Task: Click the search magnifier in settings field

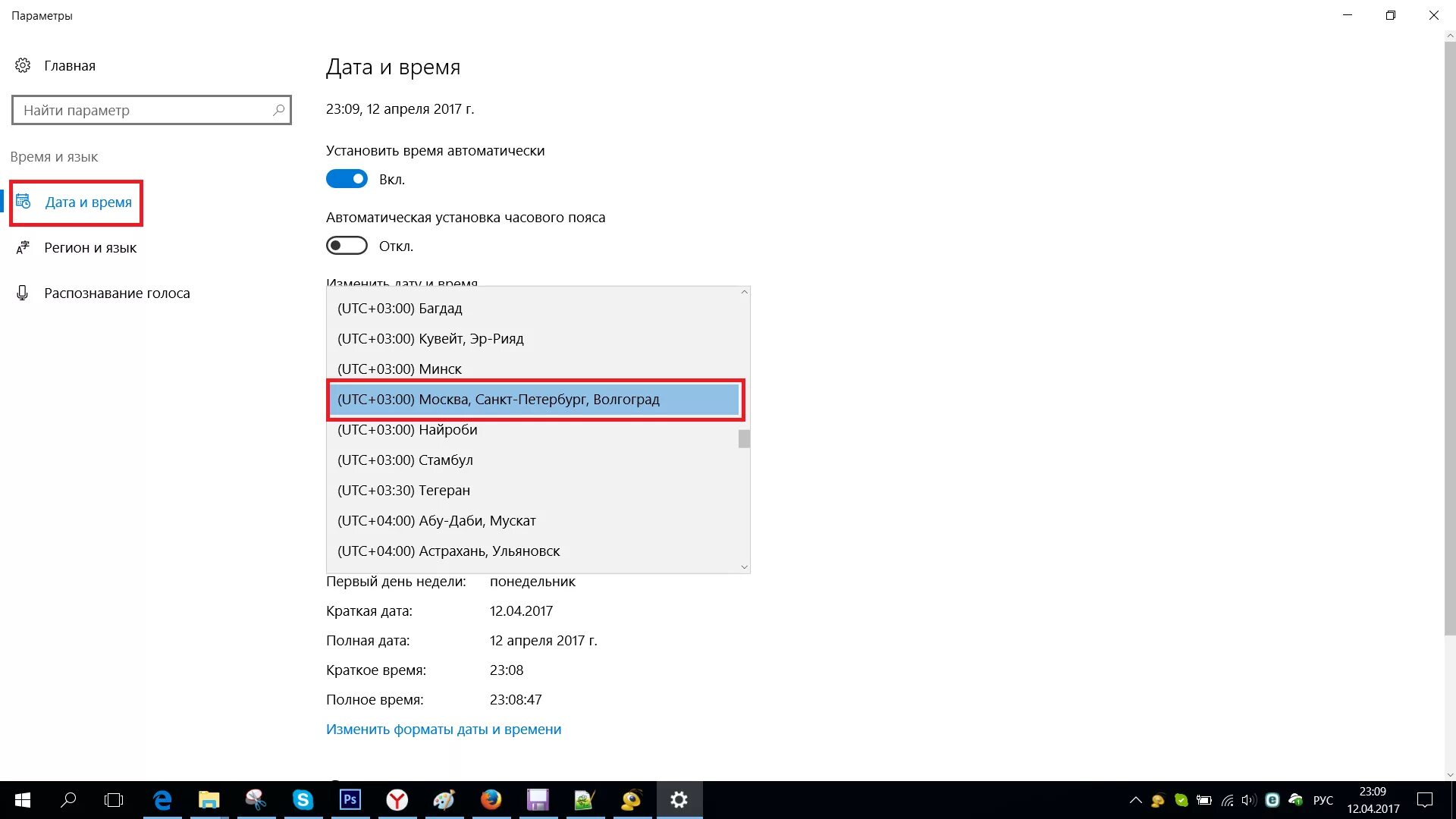Action: [x=278, y=110]
